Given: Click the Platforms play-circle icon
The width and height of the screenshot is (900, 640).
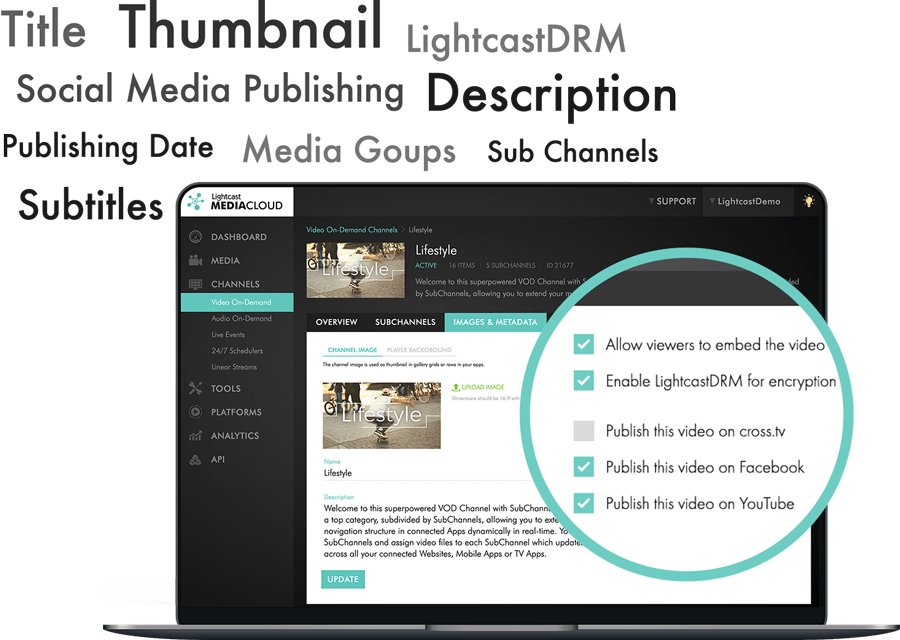Looking at the screenshot, I should (196, 412).
